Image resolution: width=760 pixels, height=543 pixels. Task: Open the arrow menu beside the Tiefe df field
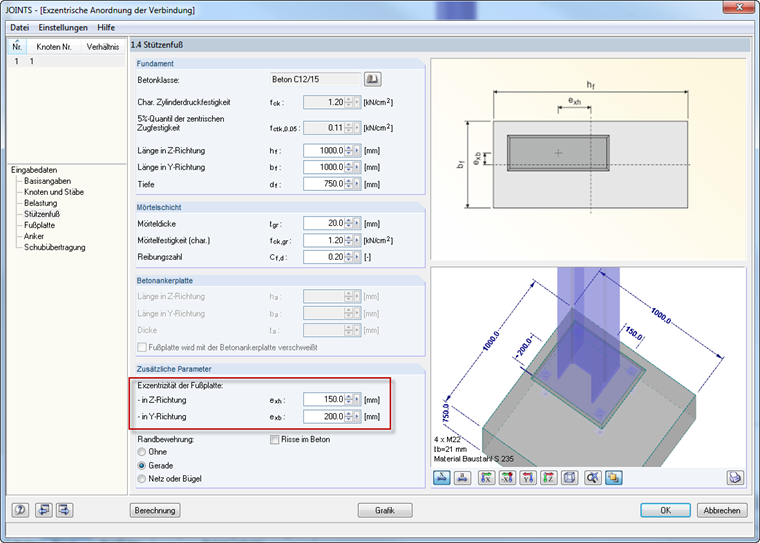coord(357,184)
